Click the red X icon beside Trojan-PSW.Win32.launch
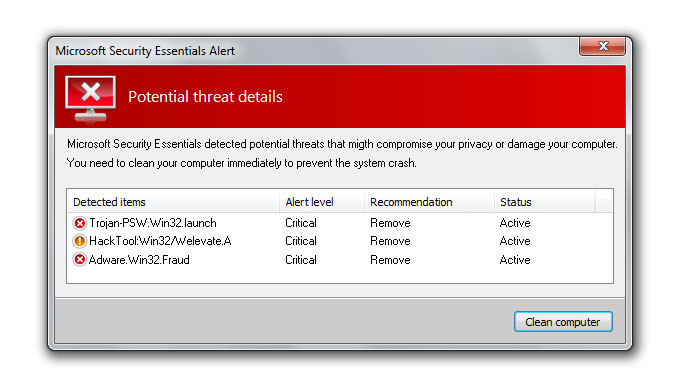Image resolution: width=691 pixels, height=389 pixels. tap(80, 223)
